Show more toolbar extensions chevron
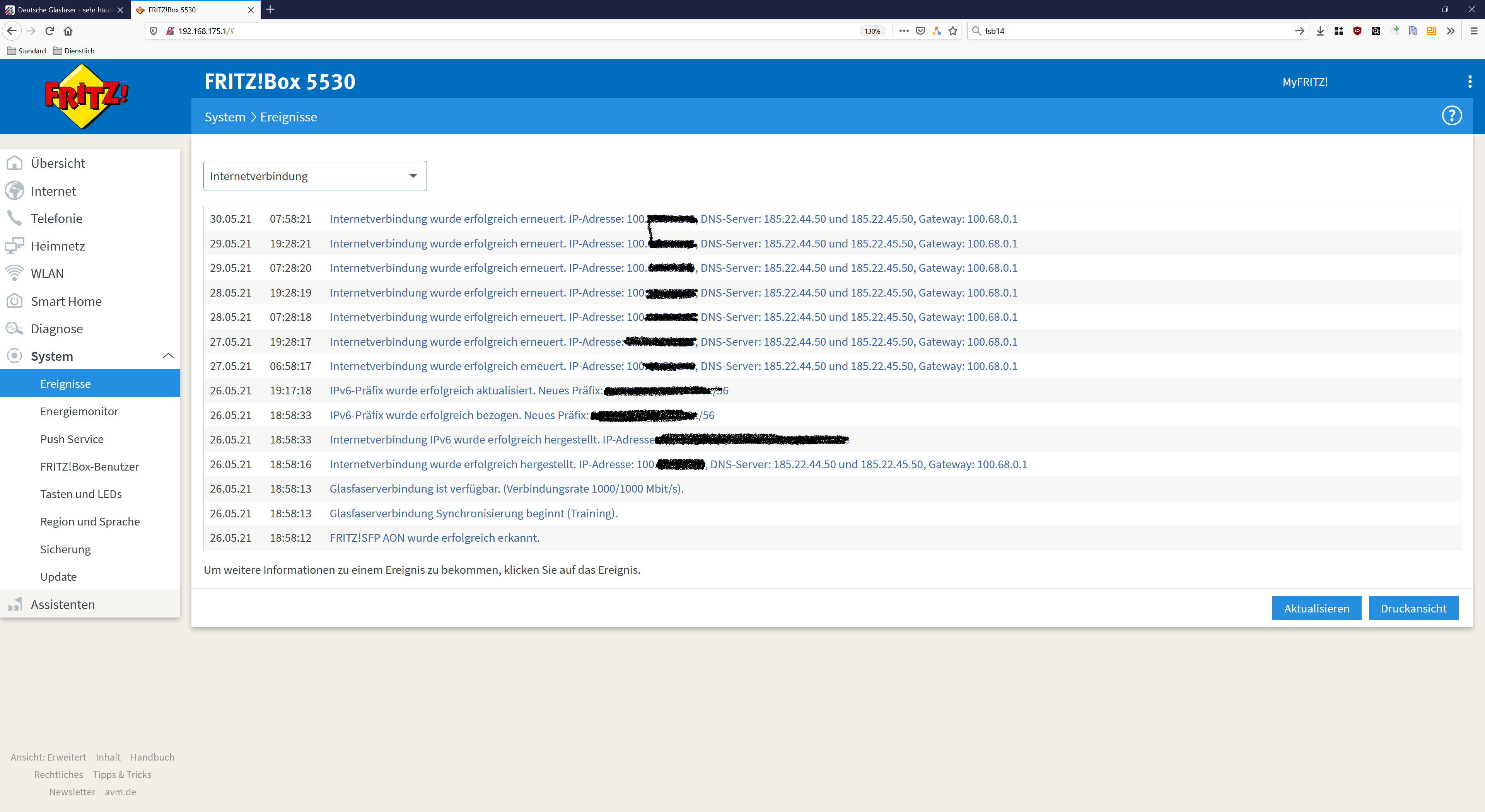 [x=1451, y=31]
